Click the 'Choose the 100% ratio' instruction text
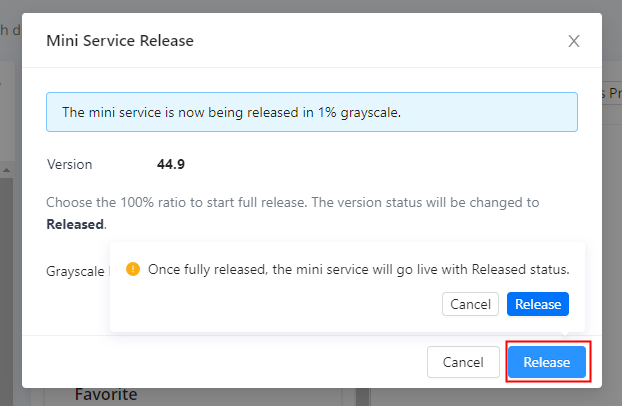Image resolution: width=622 pixels, height=406 pixels. pos(293,202)
